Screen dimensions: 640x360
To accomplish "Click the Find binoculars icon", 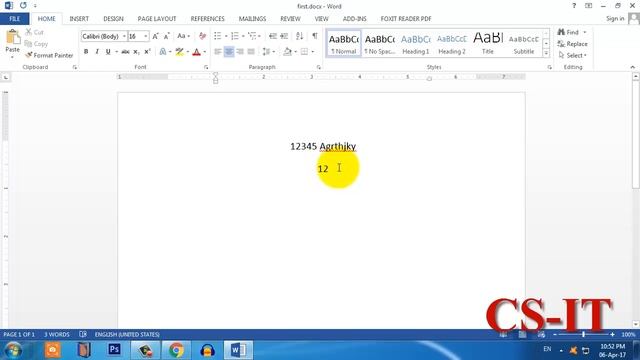I will click(x=561, y=32).
